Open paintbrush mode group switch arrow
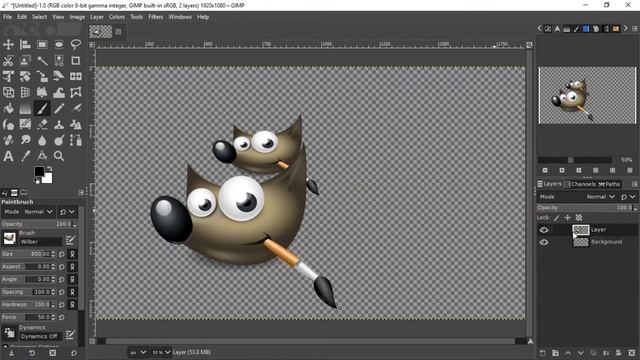Viewport: 640px width, 360px height. [x=67, y=212]
